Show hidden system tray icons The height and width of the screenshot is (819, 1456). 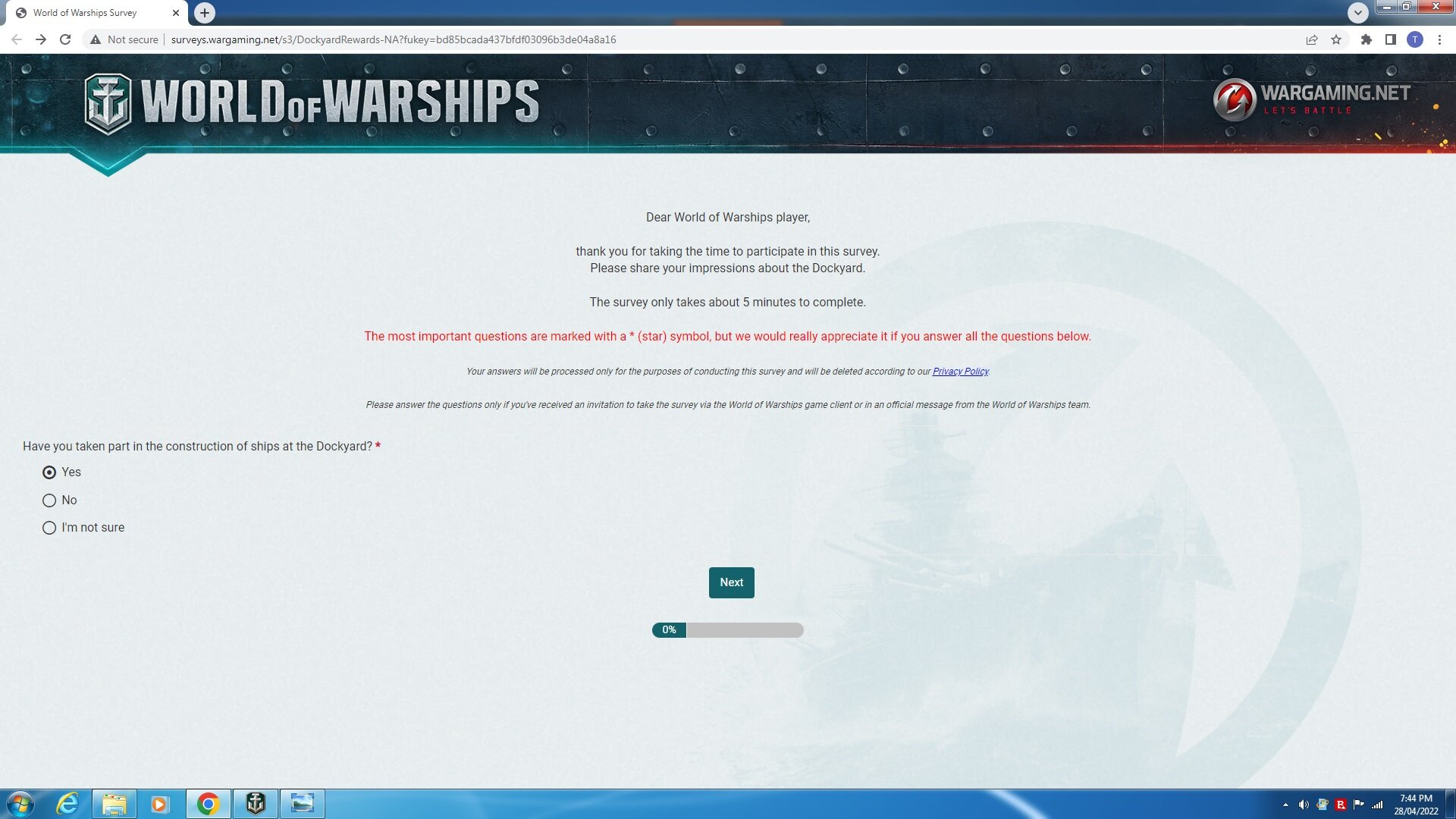tap(1285, 805)
